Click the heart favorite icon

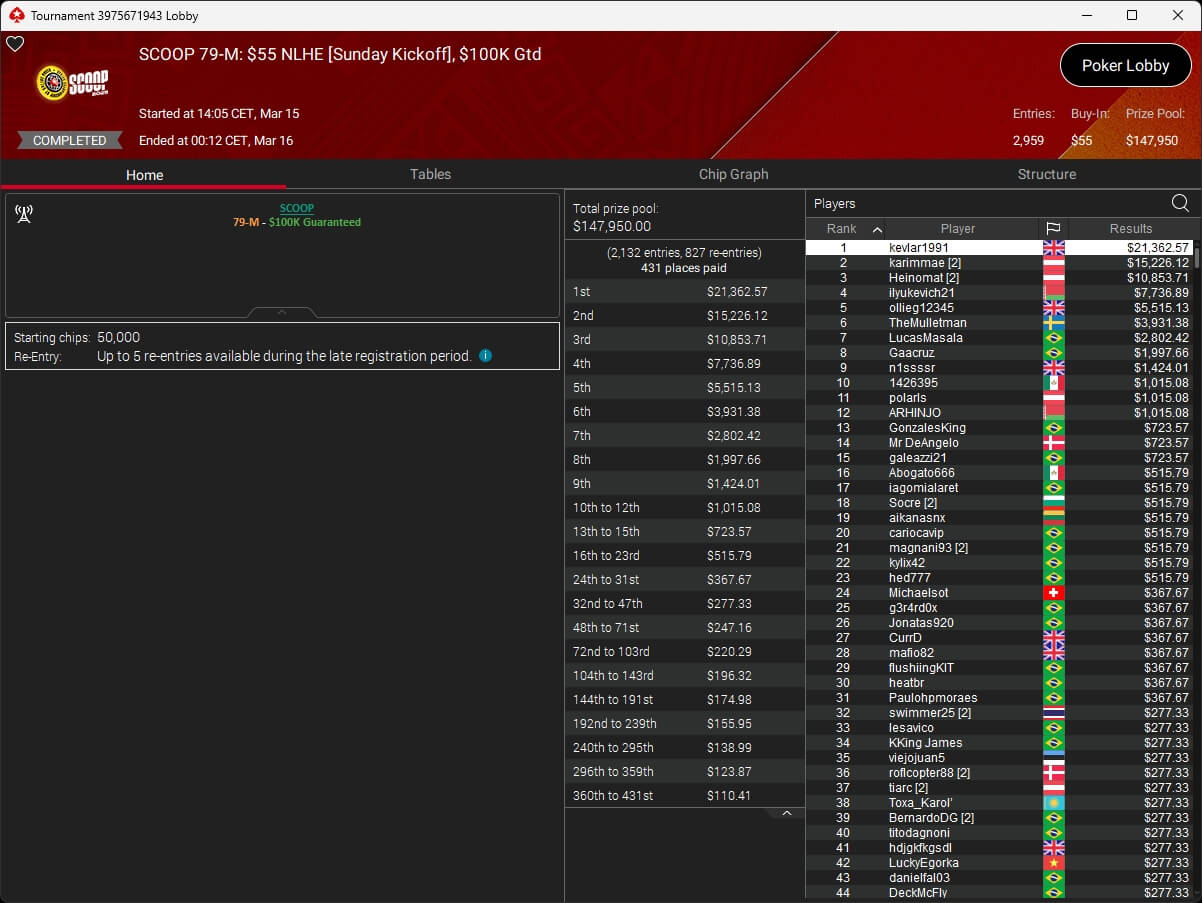(x=15, y=44)
